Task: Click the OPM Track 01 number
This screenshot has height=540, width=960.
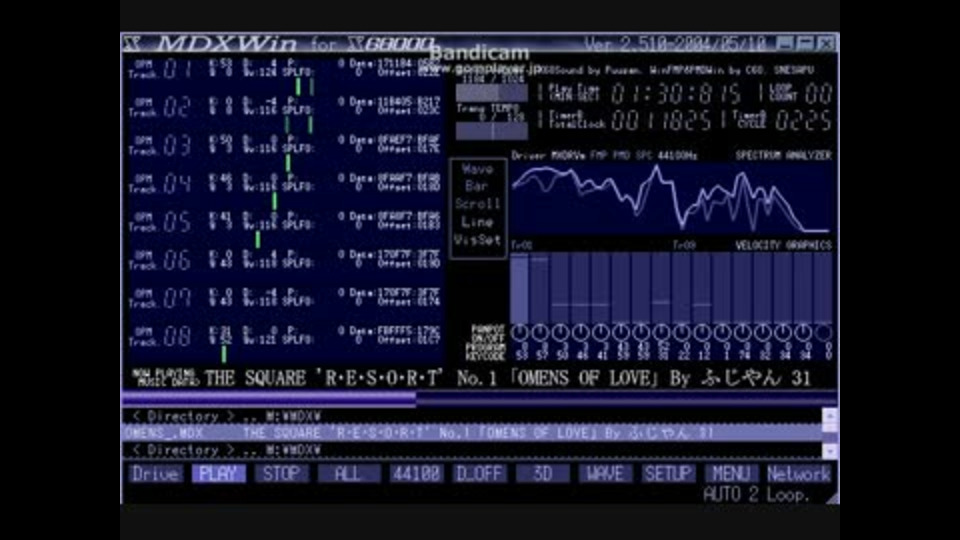Action: coord(178,69)
